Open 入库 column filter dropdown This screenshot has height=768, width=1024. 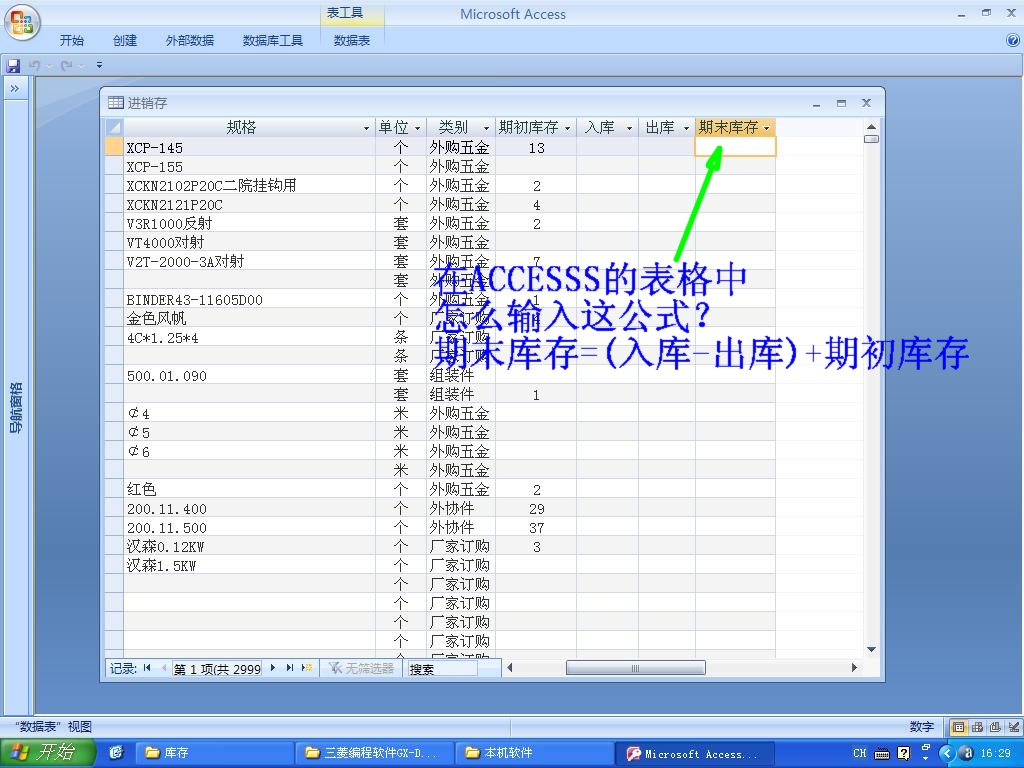[630, 128]
